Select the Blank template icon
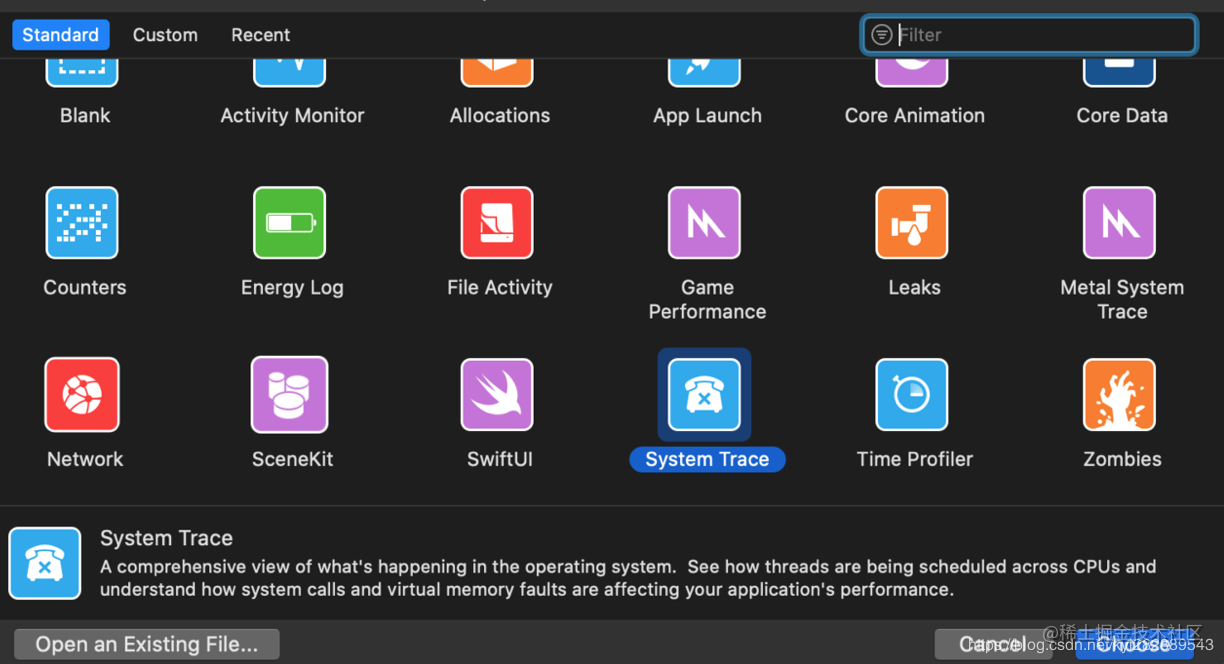This screenshot has height=664, width=1224. pos(82,73)
